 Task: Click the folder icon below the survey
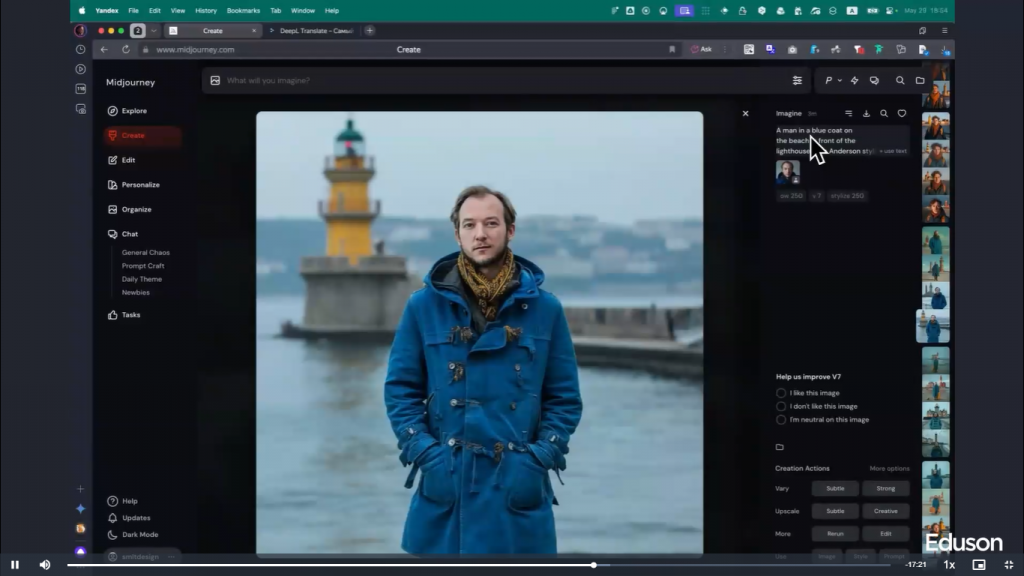pos(779,447)
